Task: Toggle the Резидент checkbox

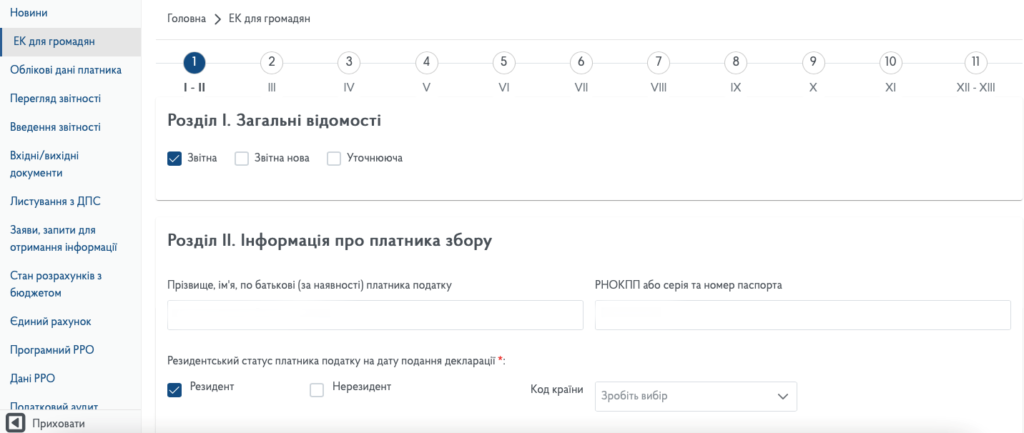Action: click(174, 390)
